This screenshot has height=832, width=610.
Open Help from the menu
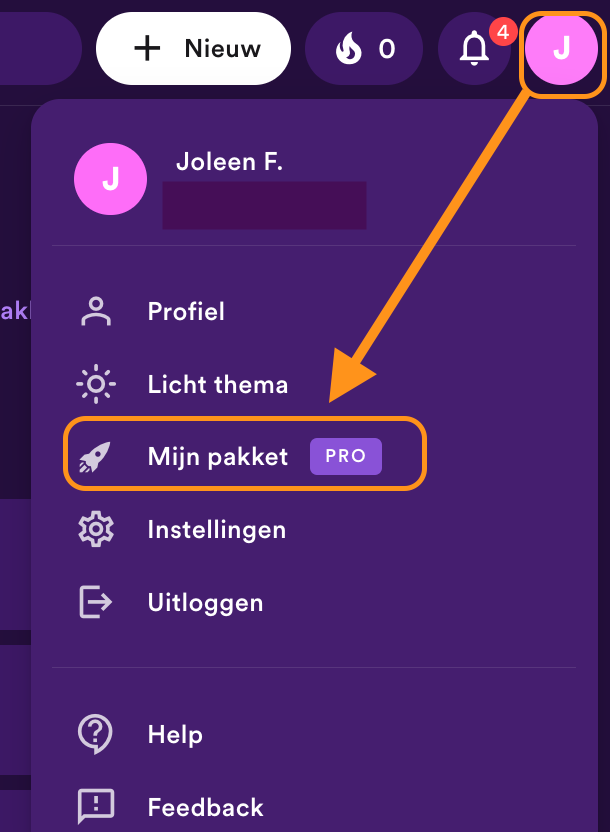pyautogui.click(x=175, y=734)
